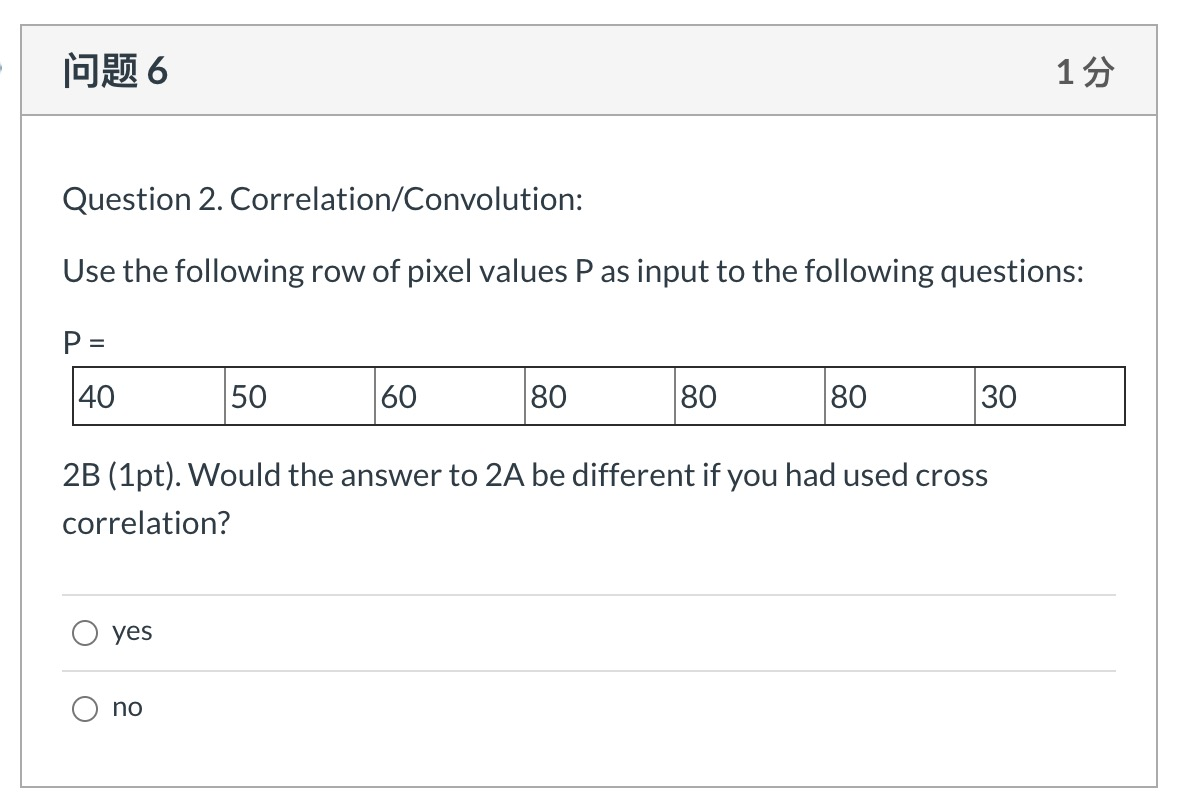Screen dimensions: 1200x808
Task: Click the last 80 table cell
Action: (898, 396)
